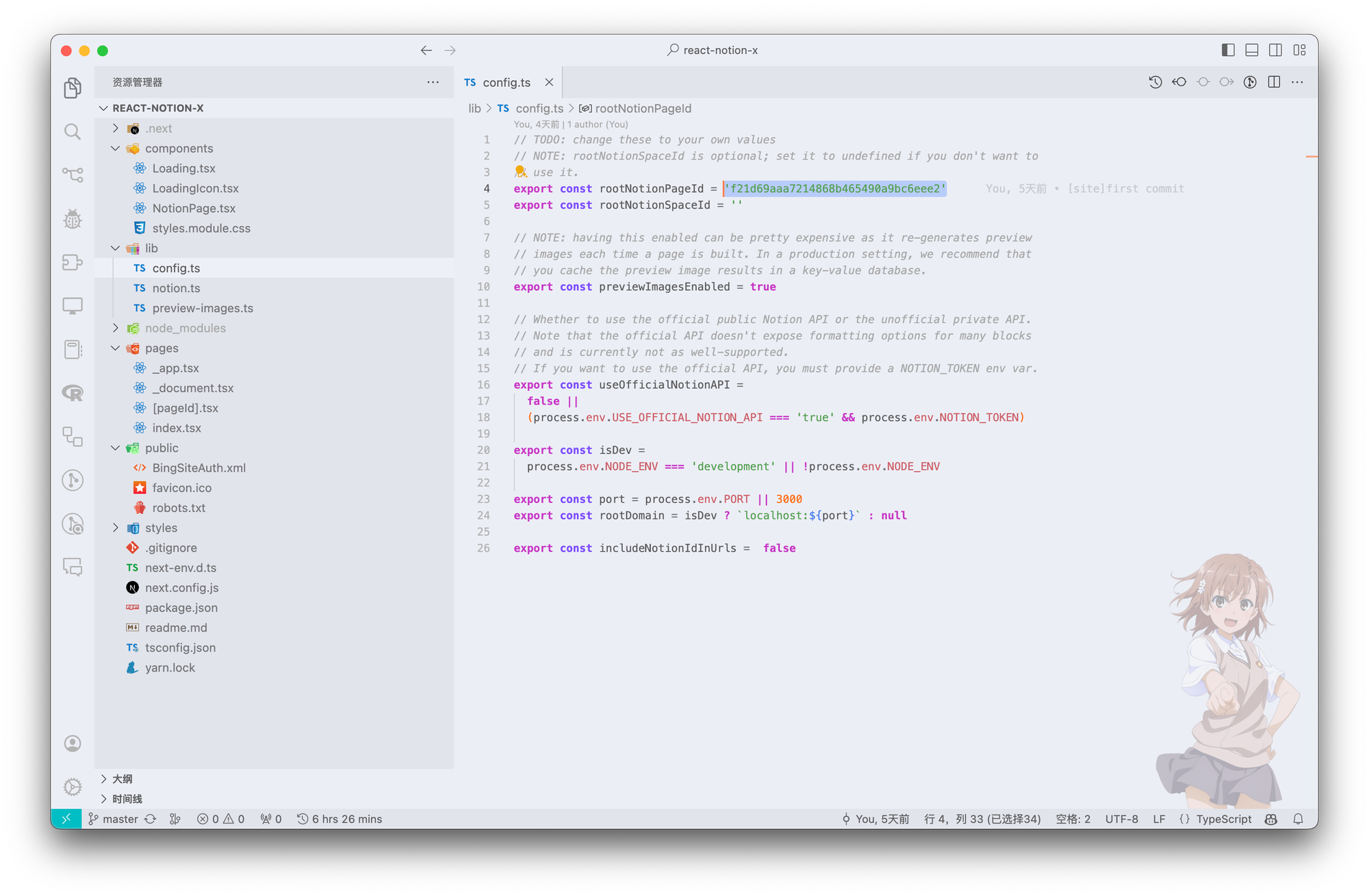This screenshot has width=1369, height=896.
Task: Expand the node_modules folder
Action: [116, 328]
